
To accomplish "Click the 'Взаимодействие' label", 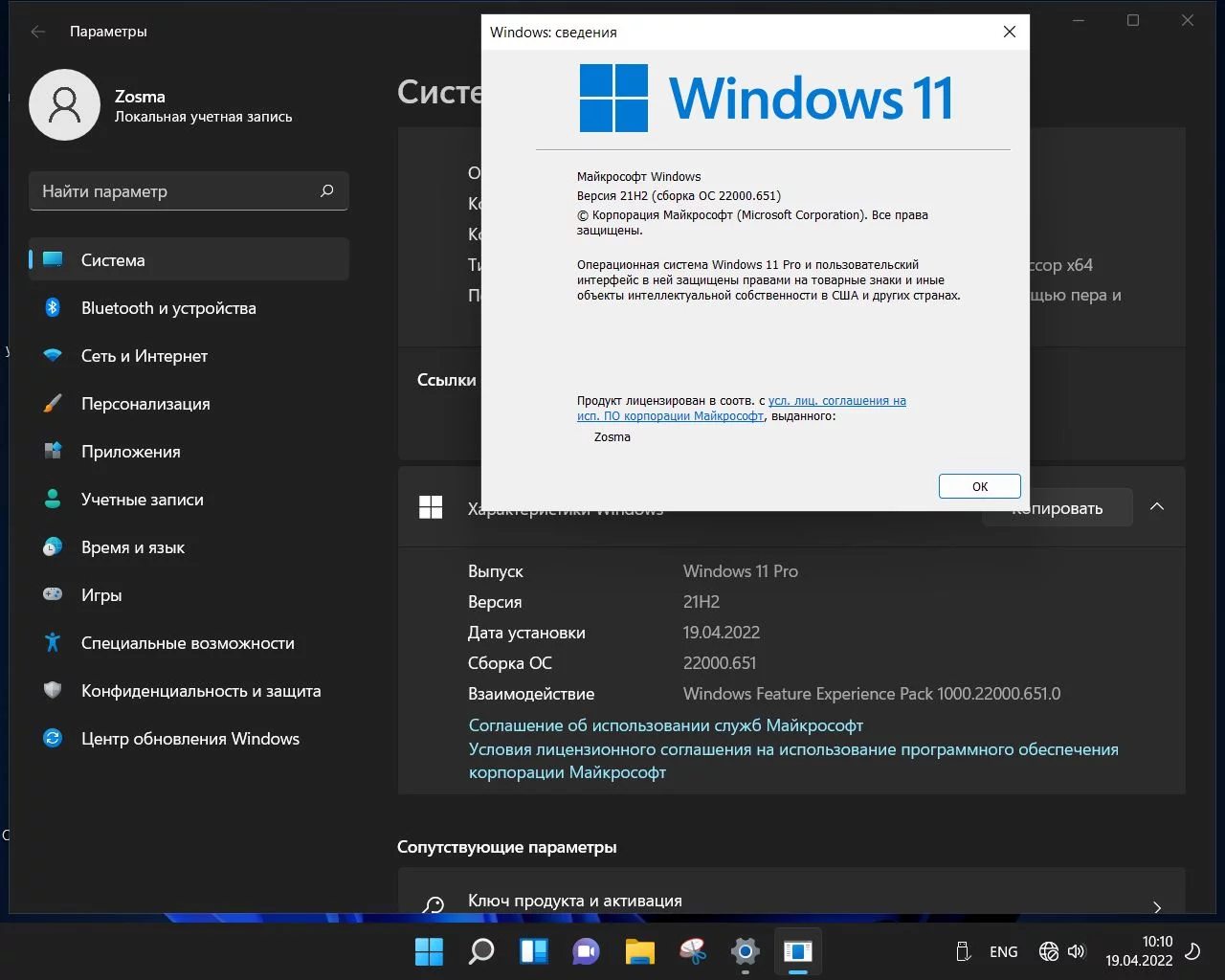I will 531,694.
